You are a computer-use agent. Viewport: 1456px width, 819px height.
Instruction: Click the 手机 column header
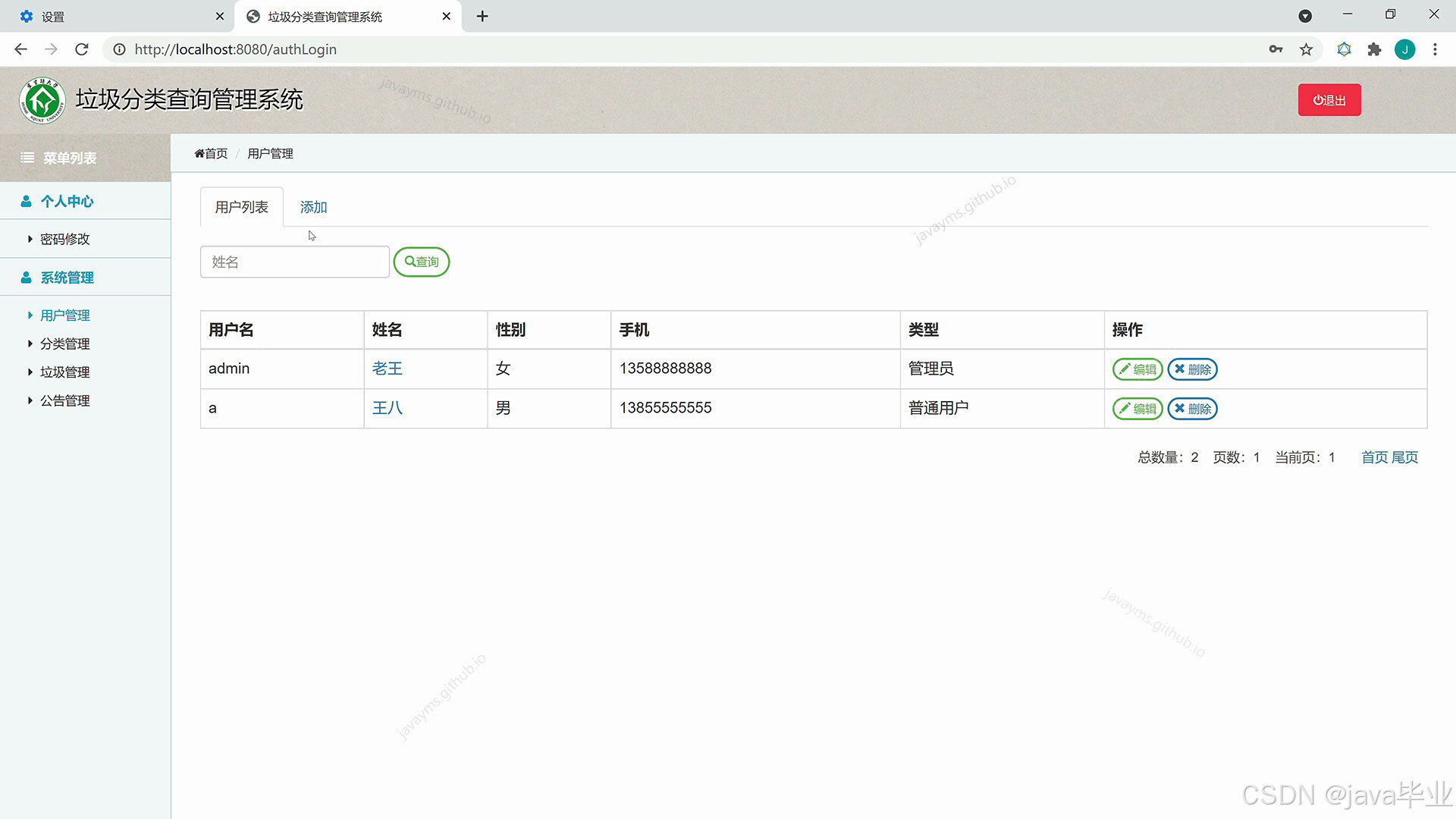click(755, 330)
